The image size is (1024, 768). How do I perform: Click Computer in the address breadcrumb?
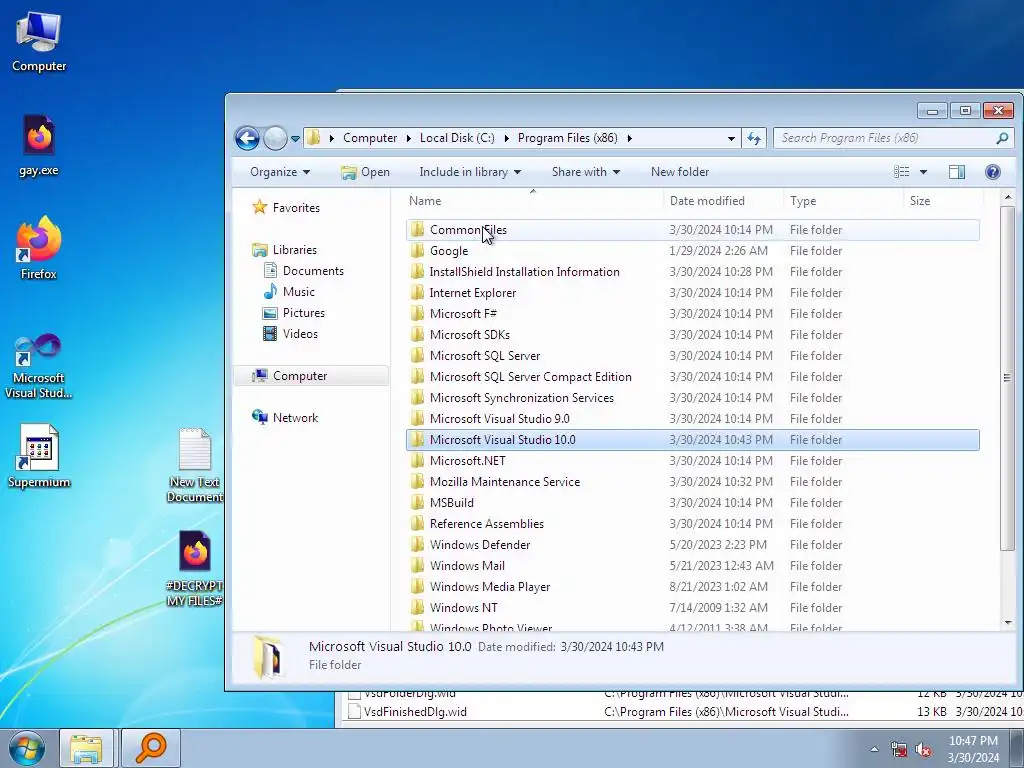pyautogui.click(x=370, y=138)
